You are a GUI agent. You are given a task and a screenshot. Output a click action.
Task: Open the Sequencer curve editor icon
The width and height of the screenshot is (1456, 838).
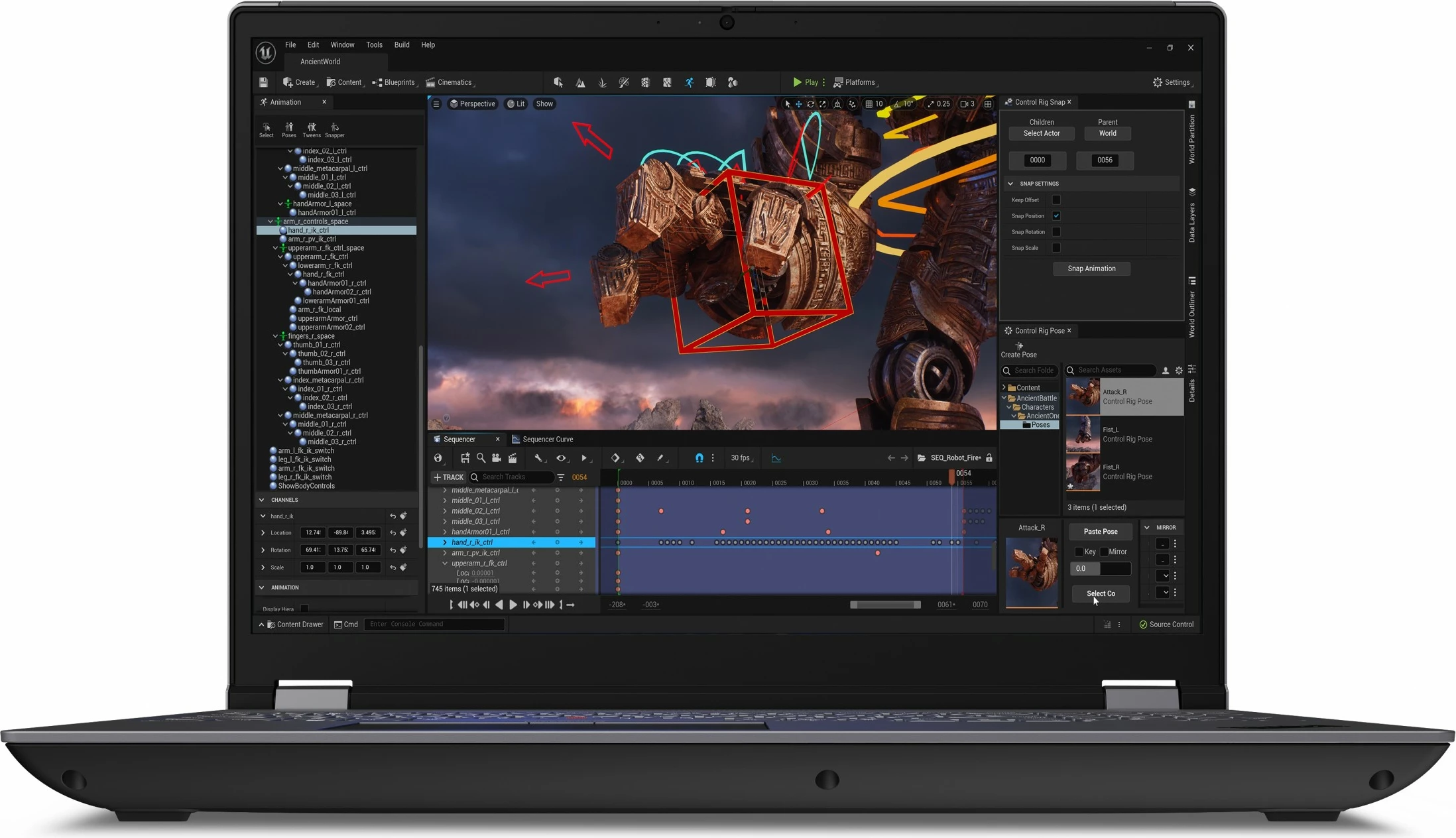776,457
